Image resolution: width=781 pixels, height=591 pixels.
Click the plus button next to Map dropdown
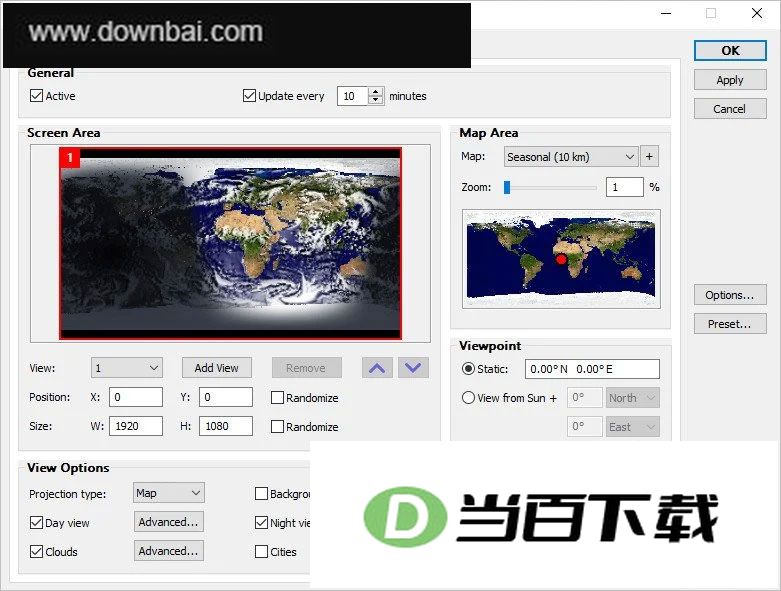click(649, 156)
